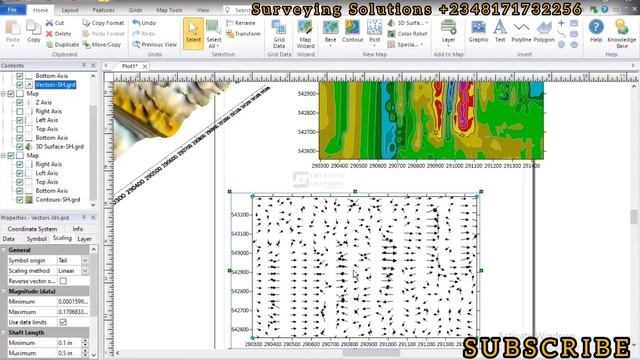Close the Plot1 document tab
The height and width of the screenshot is (360, 640).
click(x=145, y=66)
